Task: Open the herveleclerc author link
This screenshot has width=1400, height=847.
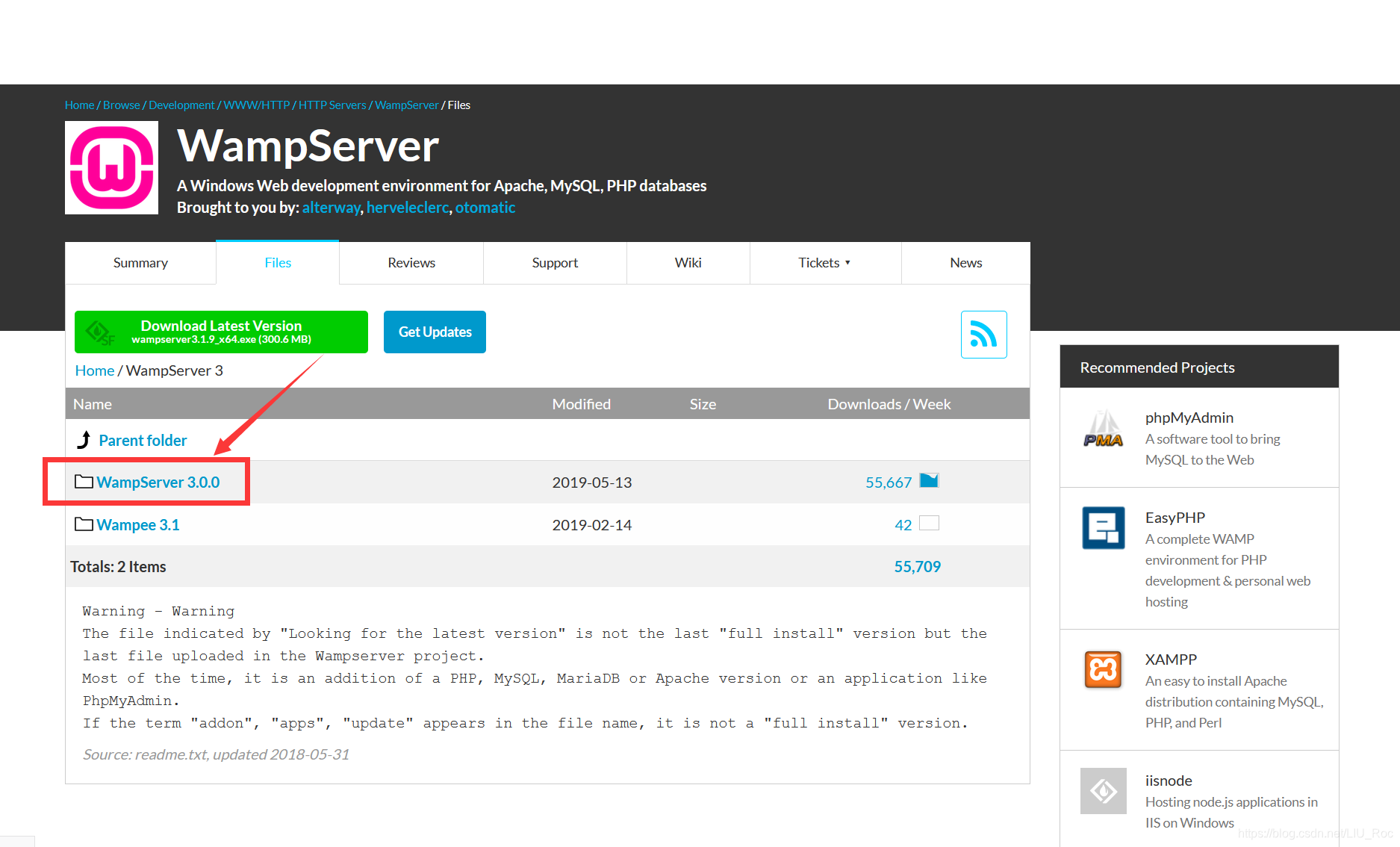Action: click(408, 208)
